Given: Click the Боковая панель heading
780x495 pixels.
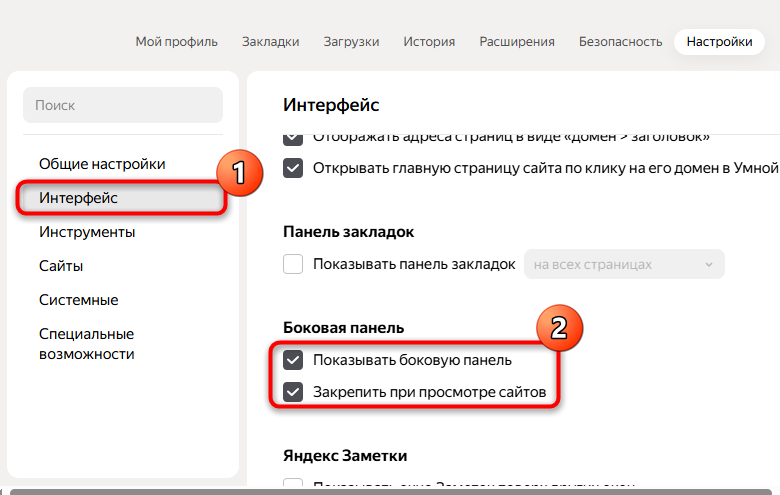Looking at the screenshot, I should pyautogui.click(x=343, y=328).
